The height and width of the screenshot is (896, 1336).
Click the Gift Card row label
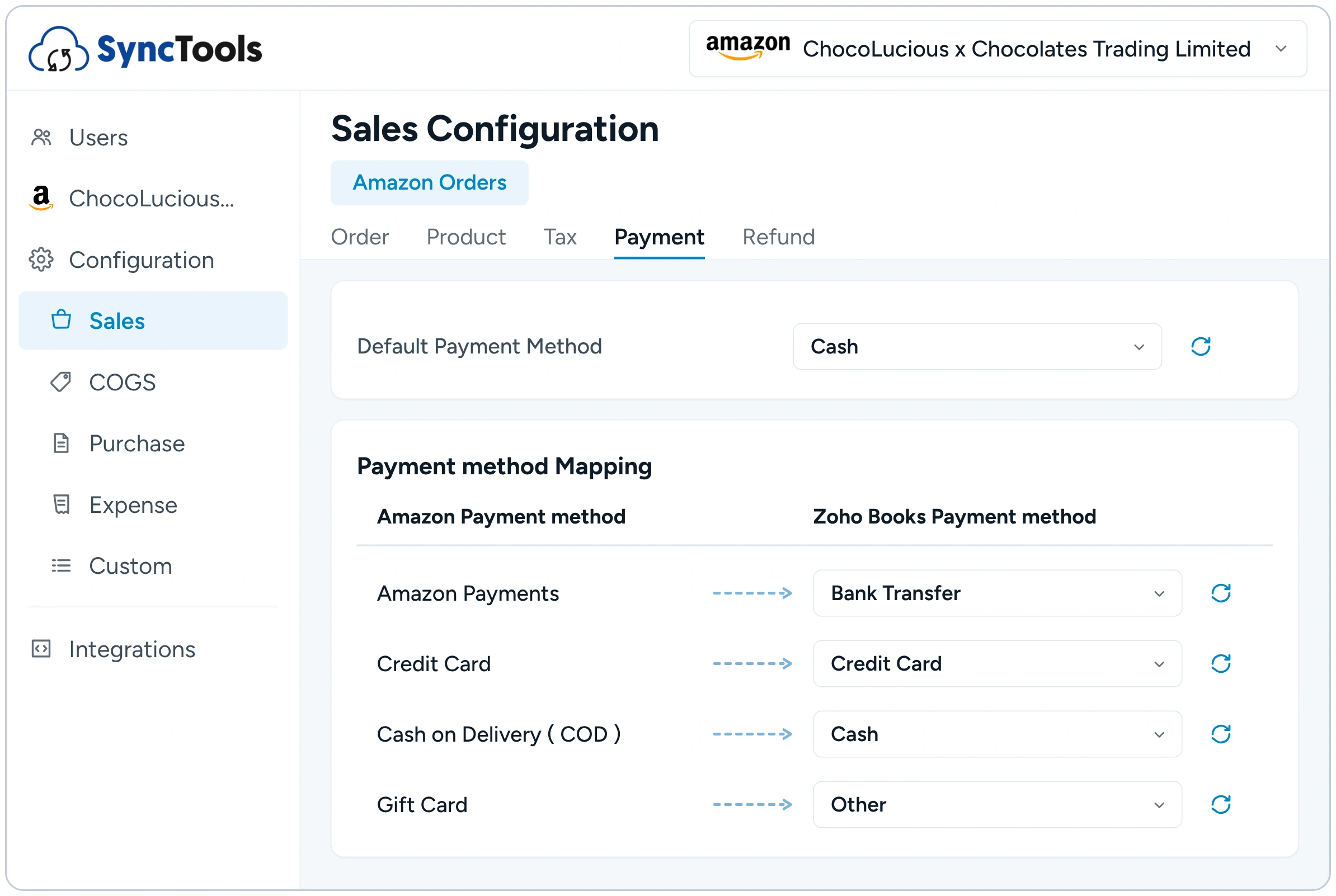pos(422,805)
